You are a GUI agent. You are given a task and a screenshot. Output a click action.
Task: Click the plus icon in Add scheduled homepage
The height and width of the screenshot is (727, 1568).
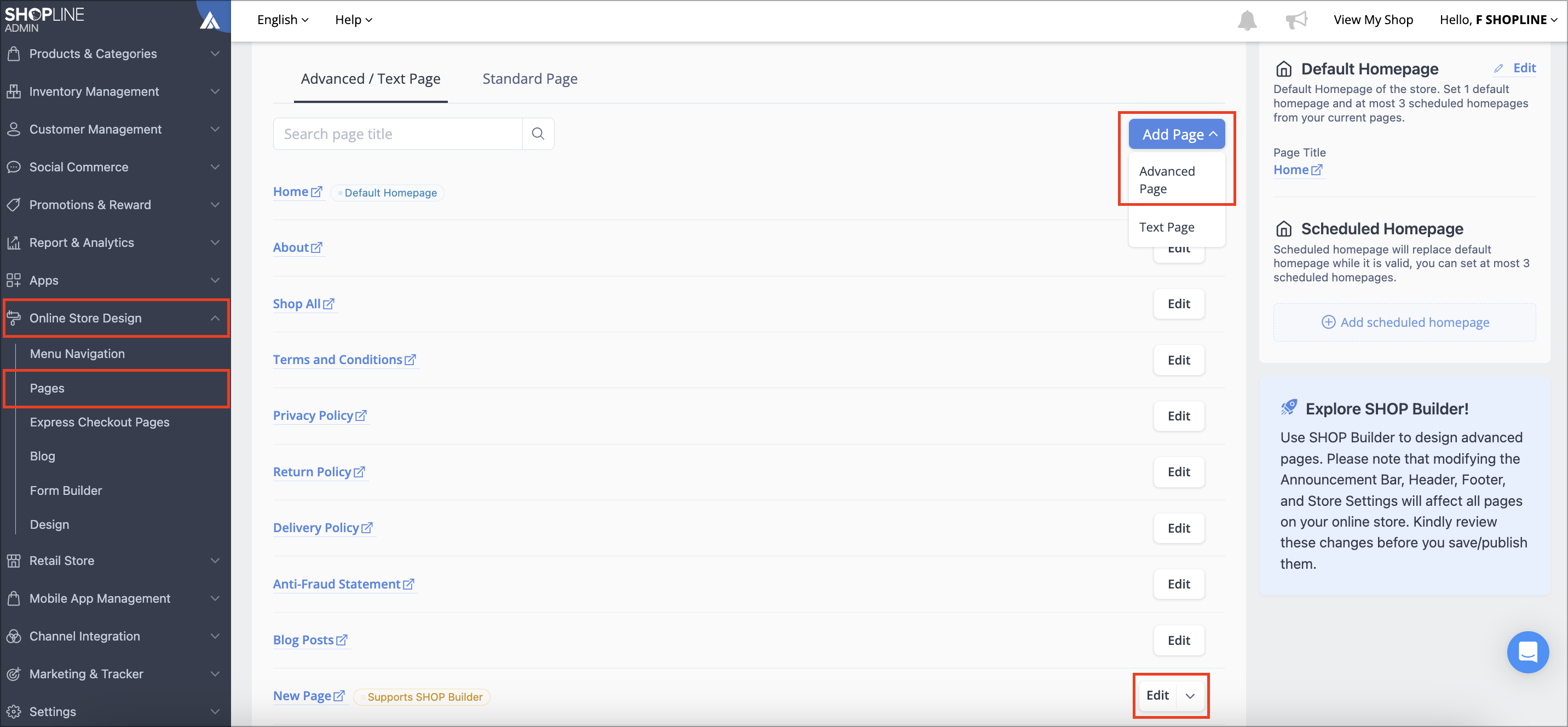1328,322
